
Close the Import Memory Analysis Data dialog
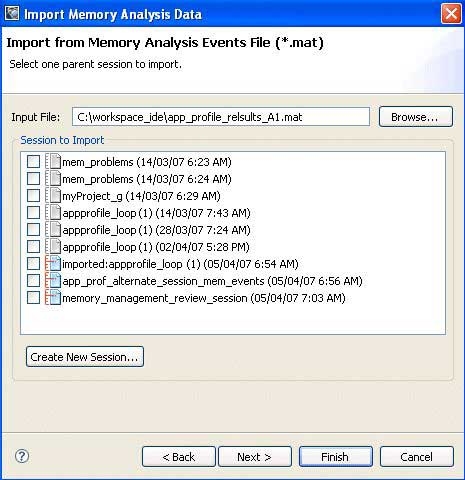tap(451, 14)
